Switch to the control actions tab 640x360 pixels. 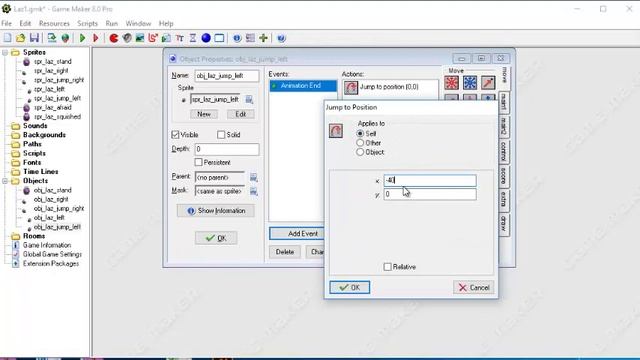504,151
